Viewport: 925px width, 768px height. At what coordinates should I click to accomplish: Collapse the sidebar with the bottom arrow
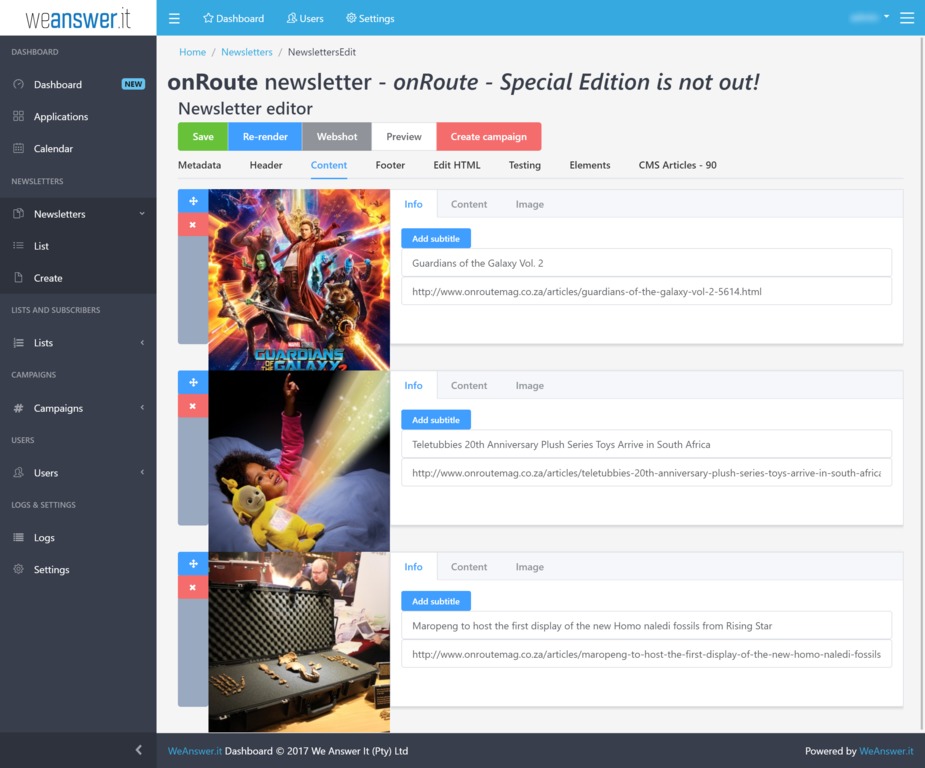[138, 750]
